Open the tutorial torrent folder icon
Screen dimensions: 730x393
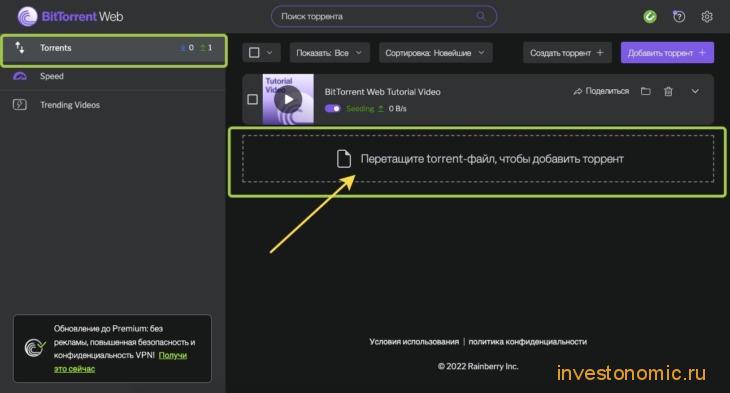tap(645, 91)
